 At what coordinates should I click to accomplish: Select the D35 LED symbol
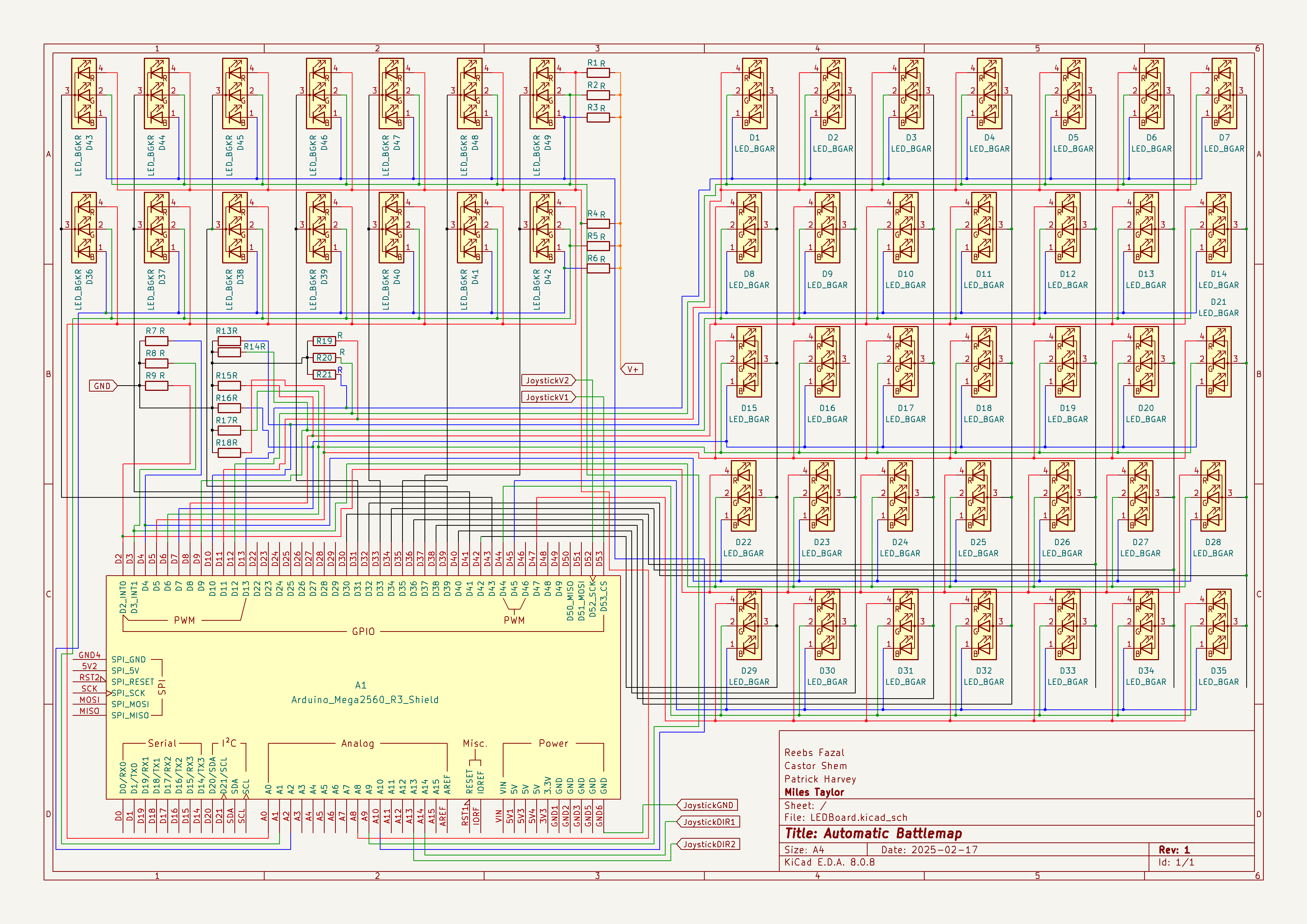[1219, 625]
